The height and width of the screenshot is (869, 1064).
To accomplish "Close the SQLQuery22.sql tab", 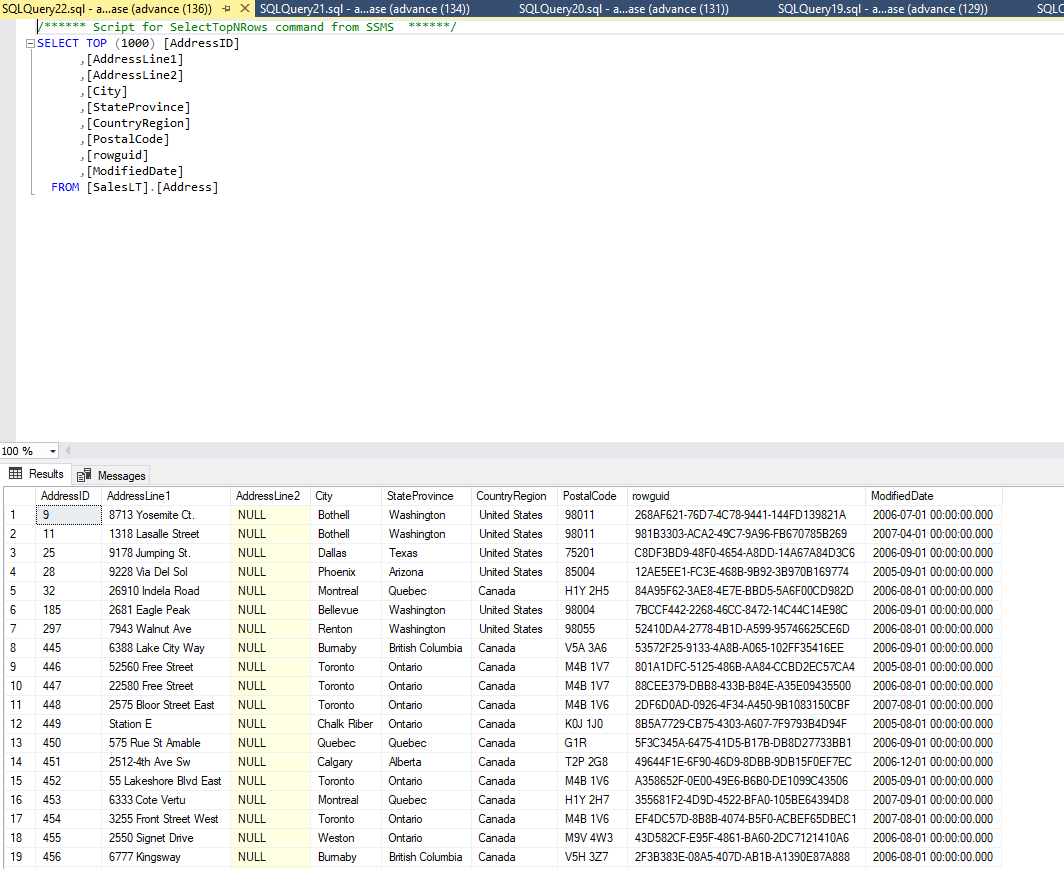I will tap(245, 9).
